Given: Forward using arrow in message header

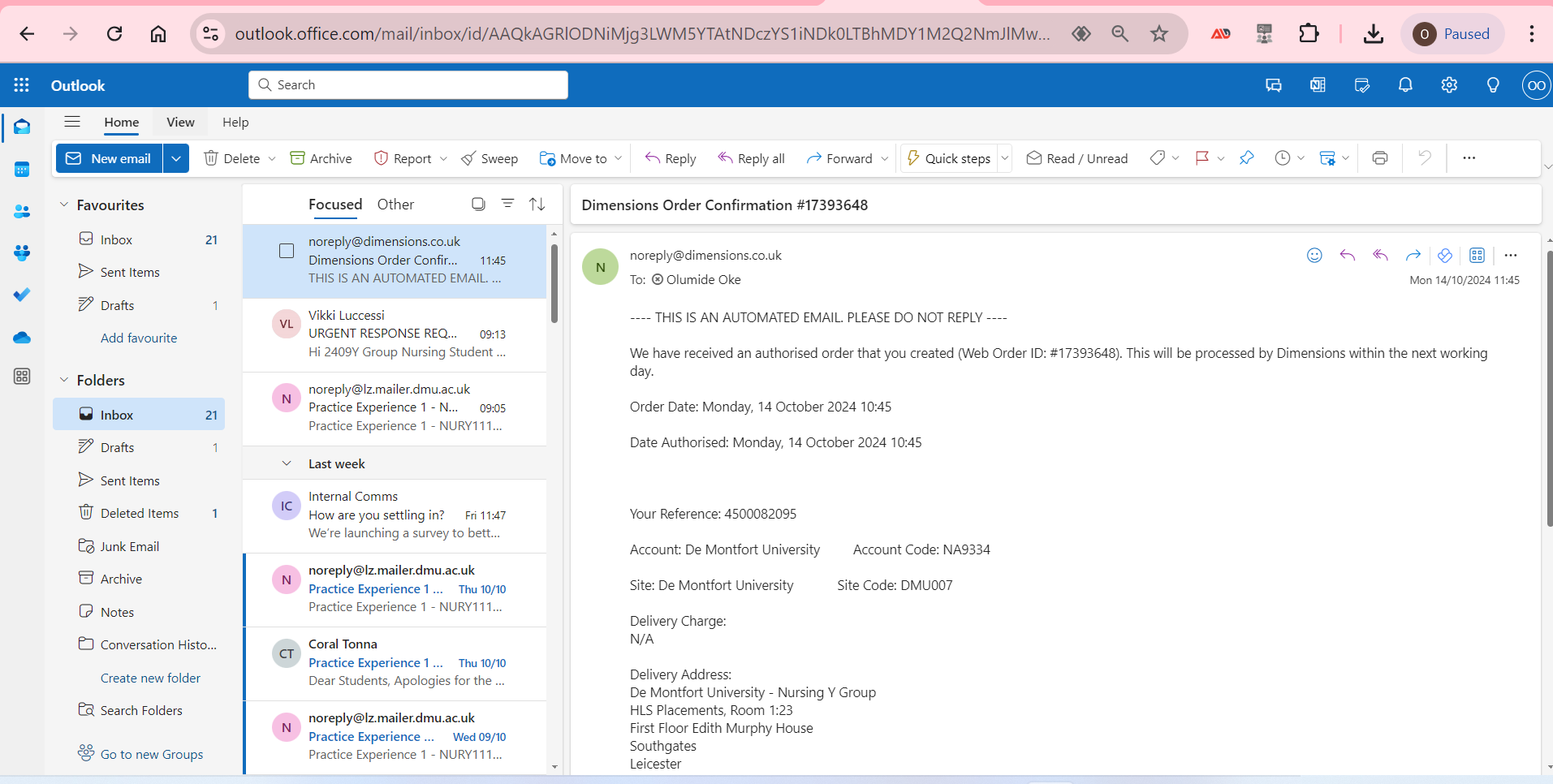Looking at the screenshot, I should click(x=1413, y=256).
